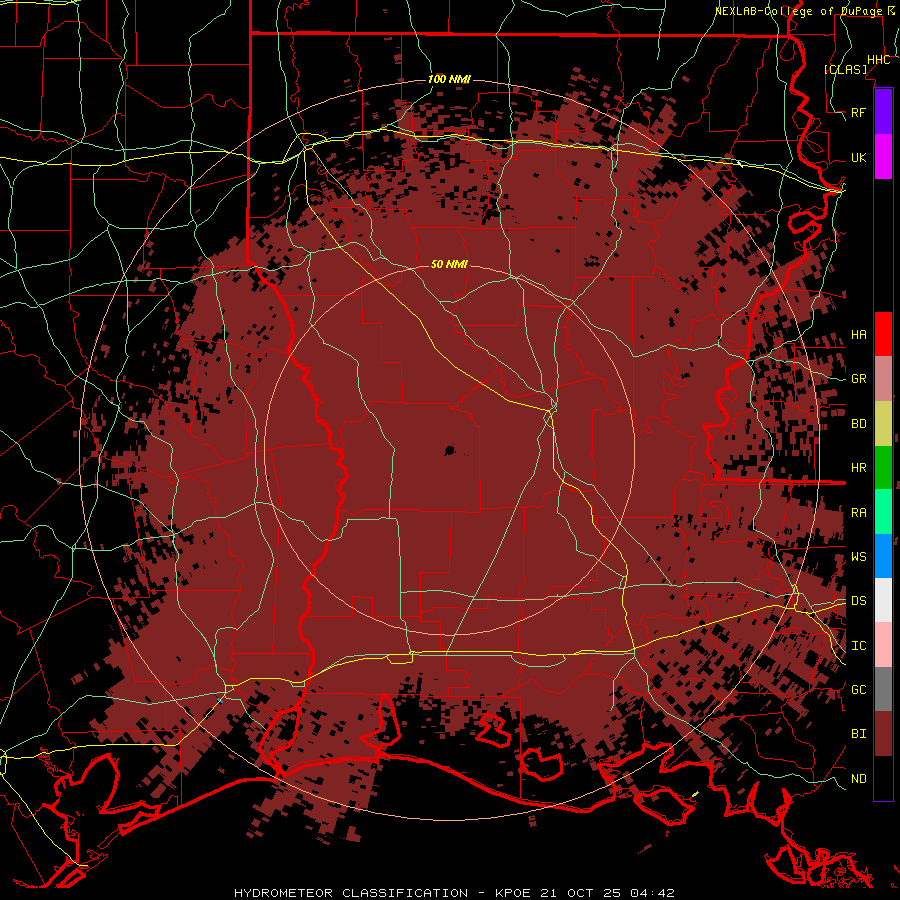Image resolution: width=900 pixels, height=900 pixels.
Task: Click the black radar site dot at center
Action: point(450,451)
